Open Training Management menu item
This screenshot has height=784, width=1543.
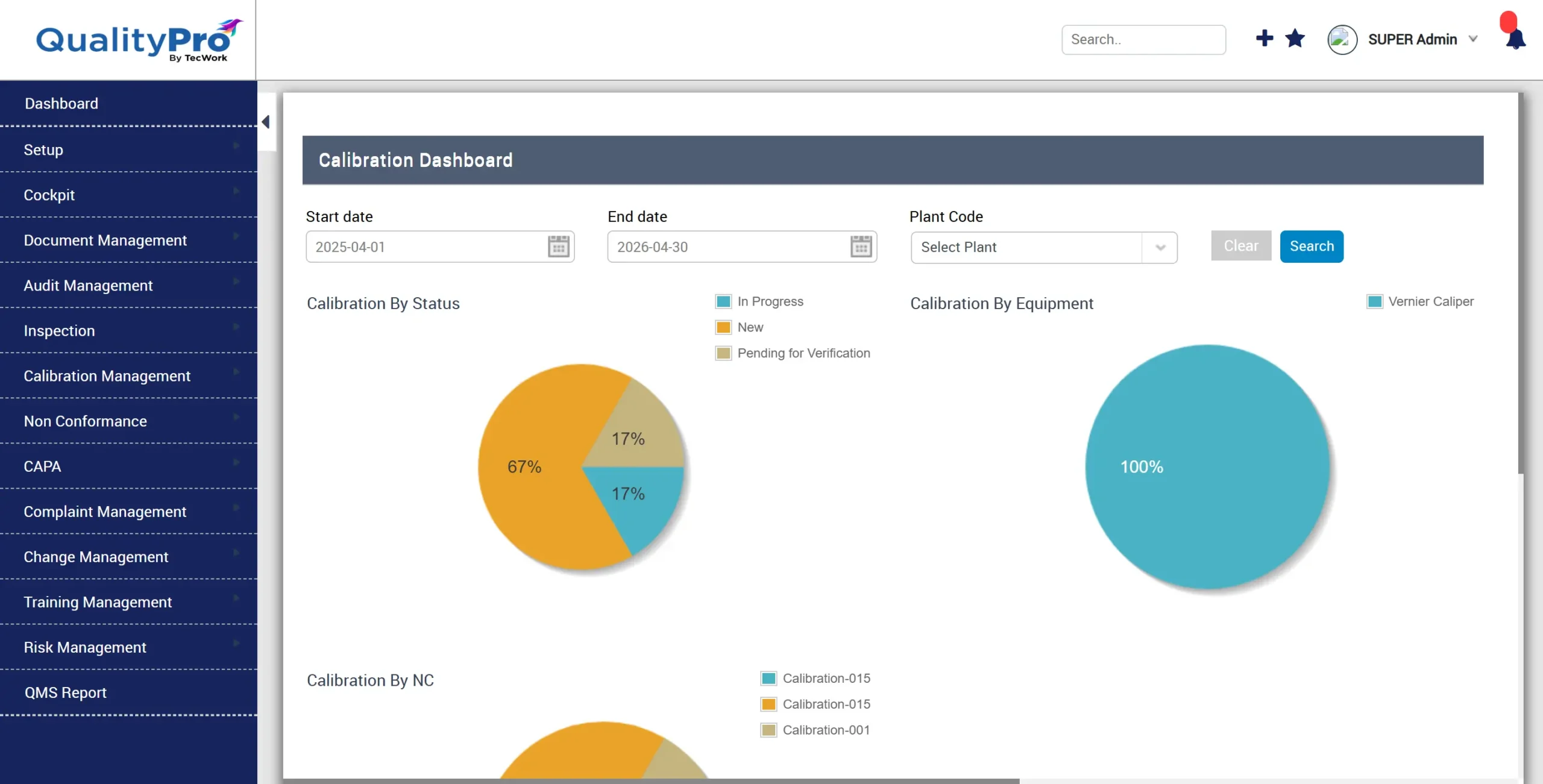tap(128, 602)
